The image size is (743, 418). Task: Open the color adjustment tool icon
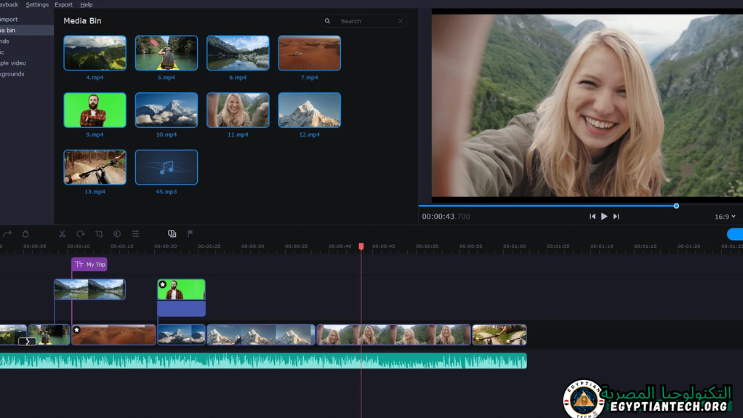(117, 234)
